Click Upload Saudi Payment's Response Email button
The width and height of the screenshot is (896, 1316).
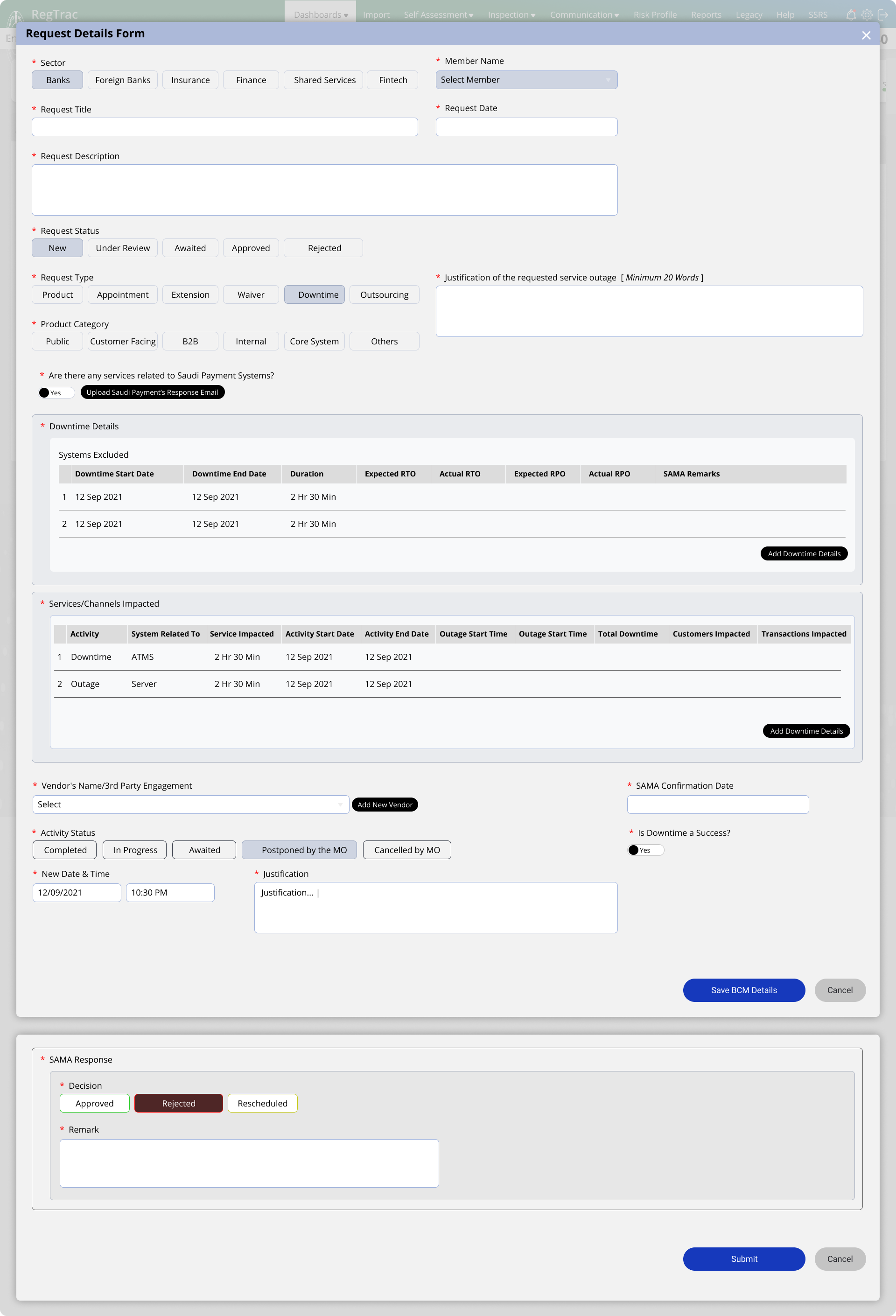click(x=152, y=392)
